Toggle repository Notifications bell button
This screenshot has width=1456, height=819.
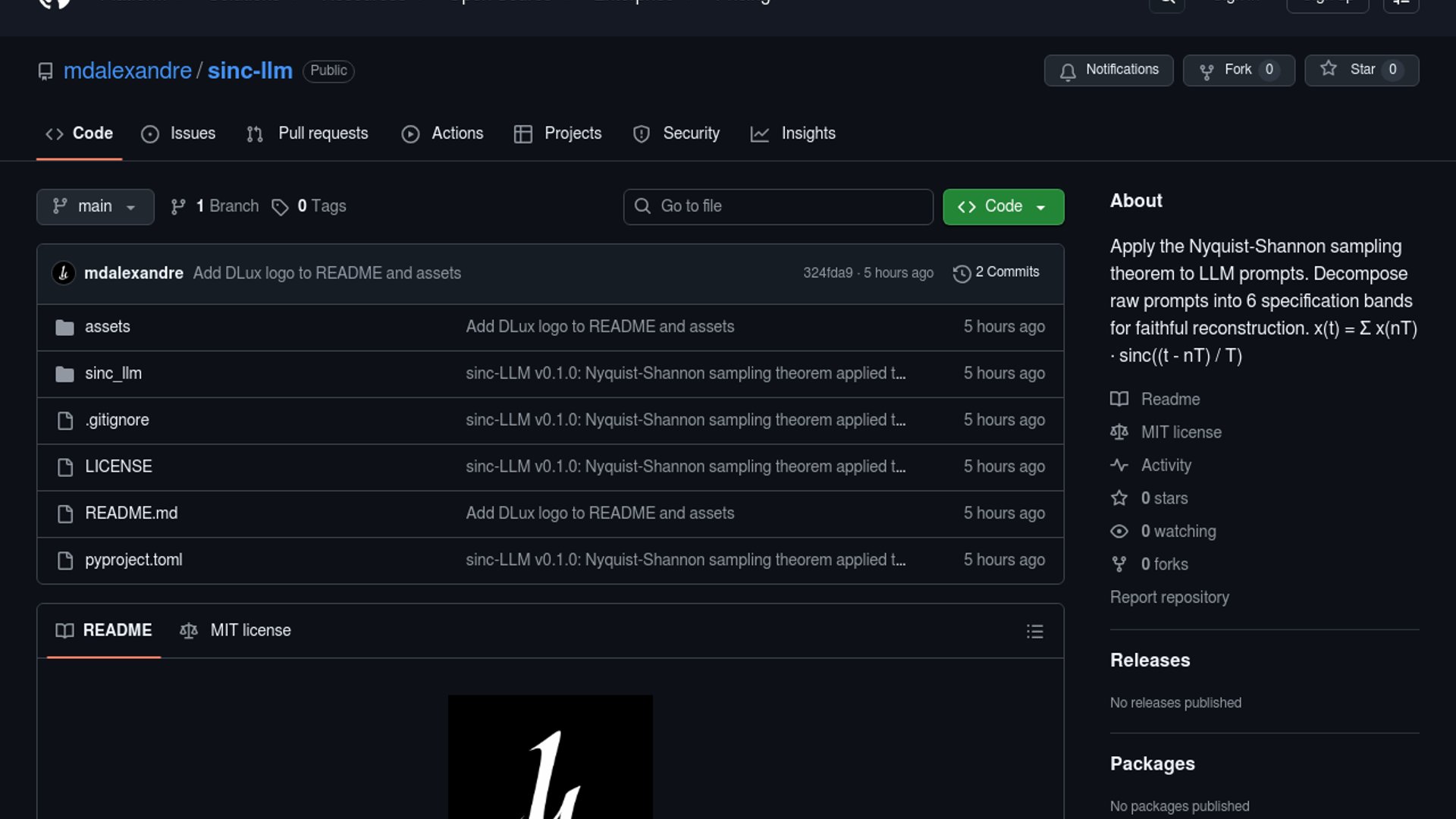[1108, 70]
